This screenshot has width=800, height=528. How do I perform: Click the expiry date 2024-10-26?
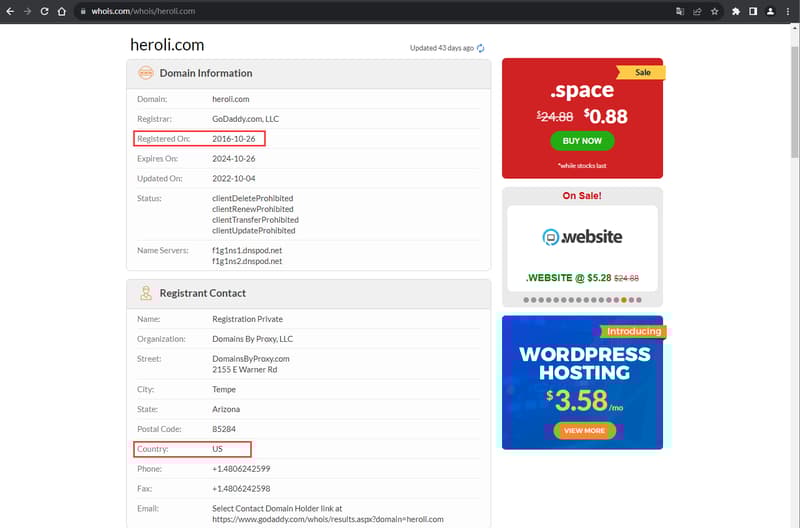click(234, 159)
